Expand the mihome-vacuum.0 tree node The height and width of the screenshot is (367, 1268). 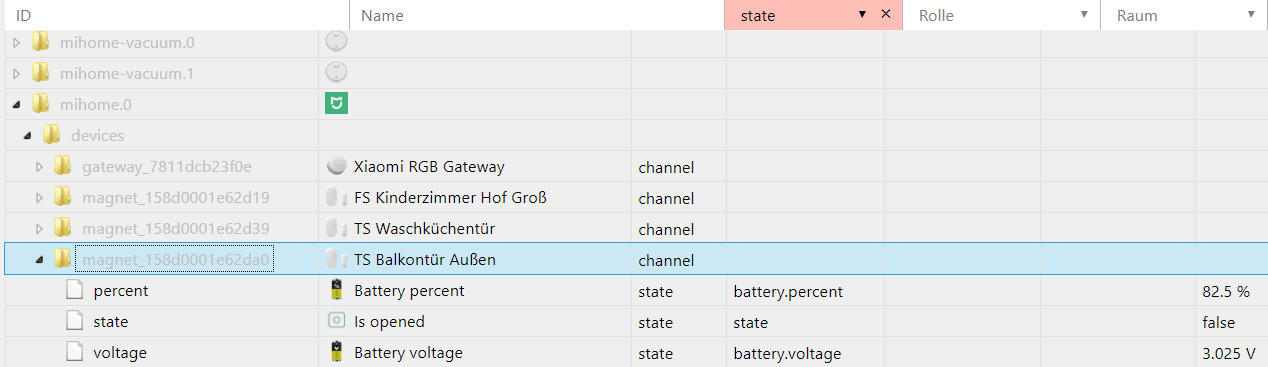click(x=16, y=42)
